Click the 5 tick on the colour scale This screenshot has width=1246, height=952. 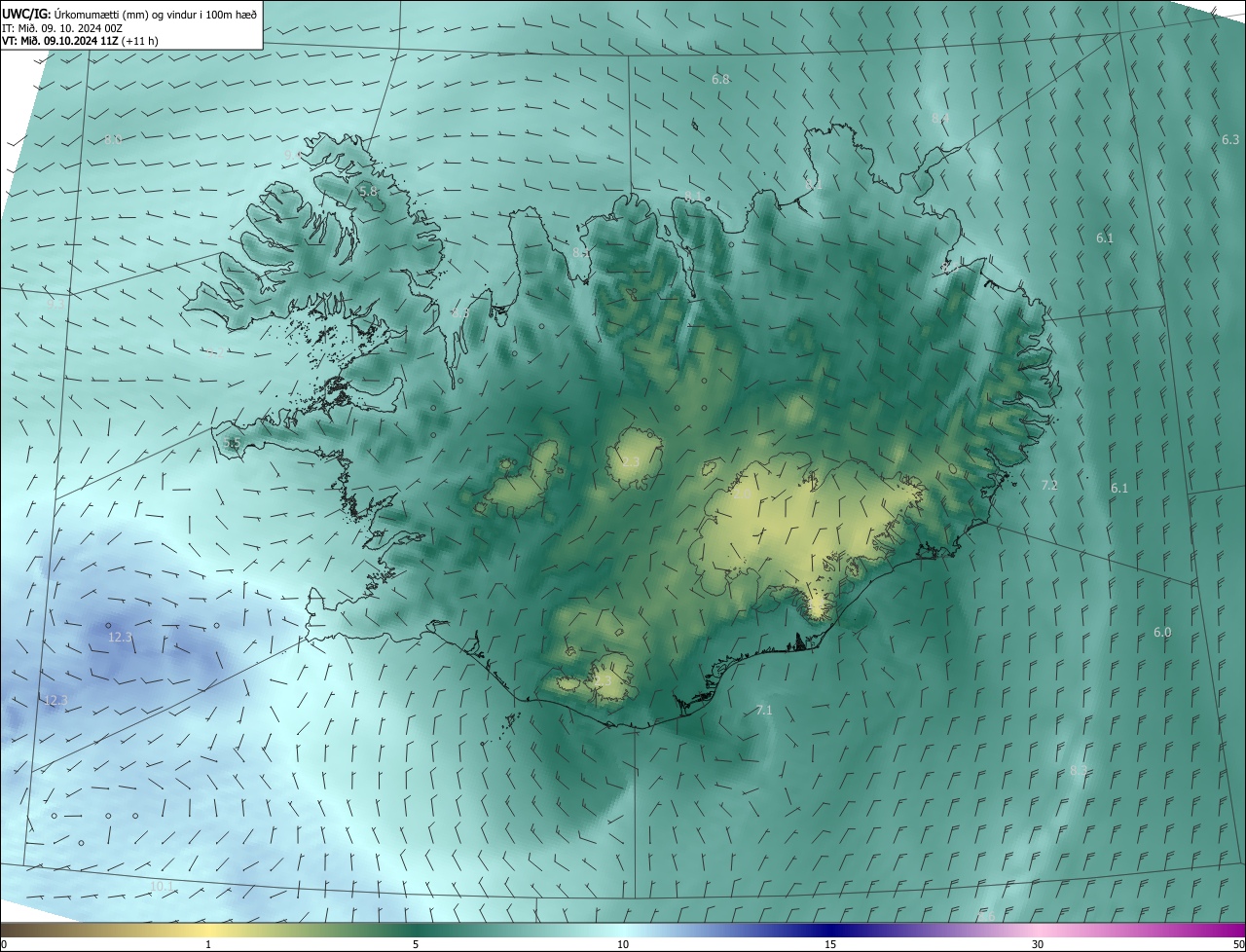tap(416, 945)
